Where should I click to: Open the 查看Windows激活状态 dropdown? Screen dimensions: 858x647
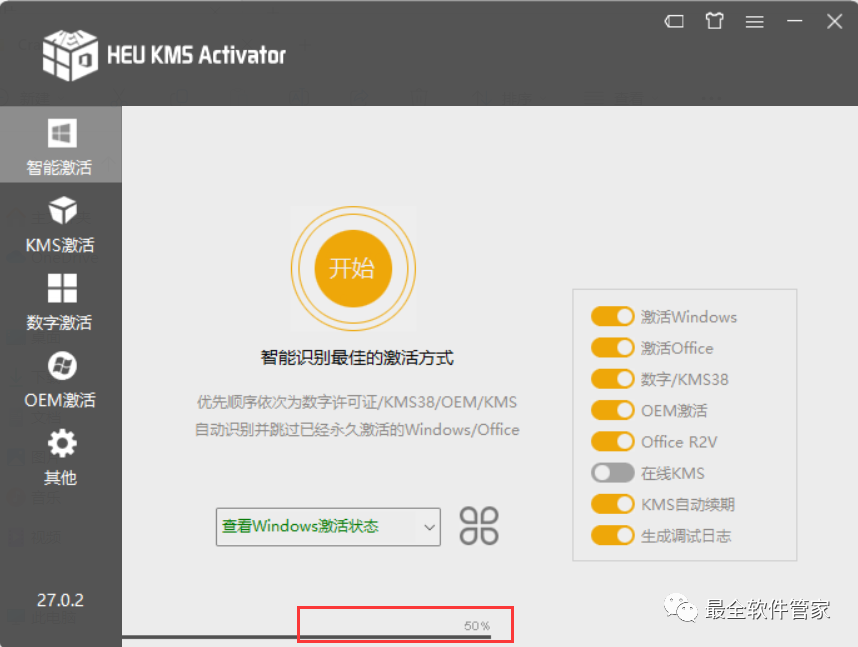coord(328,527)
